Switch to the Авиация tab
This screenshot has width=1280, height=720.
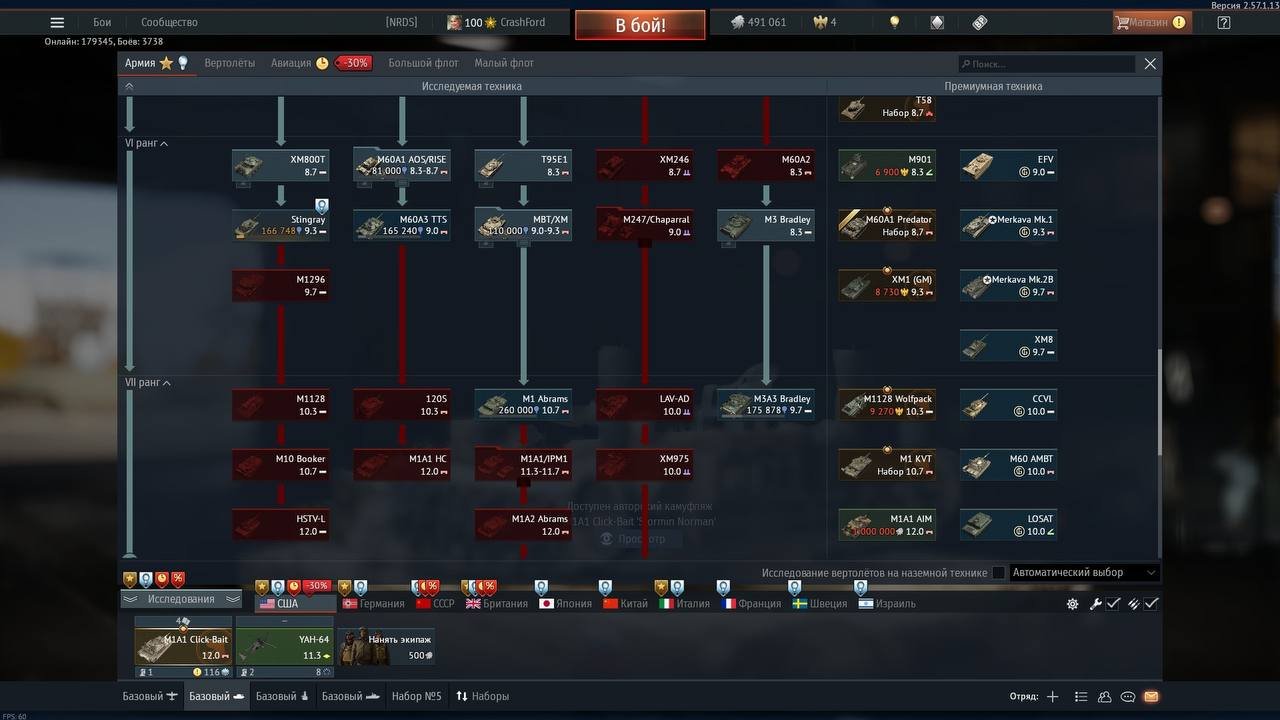click(291, 63)
